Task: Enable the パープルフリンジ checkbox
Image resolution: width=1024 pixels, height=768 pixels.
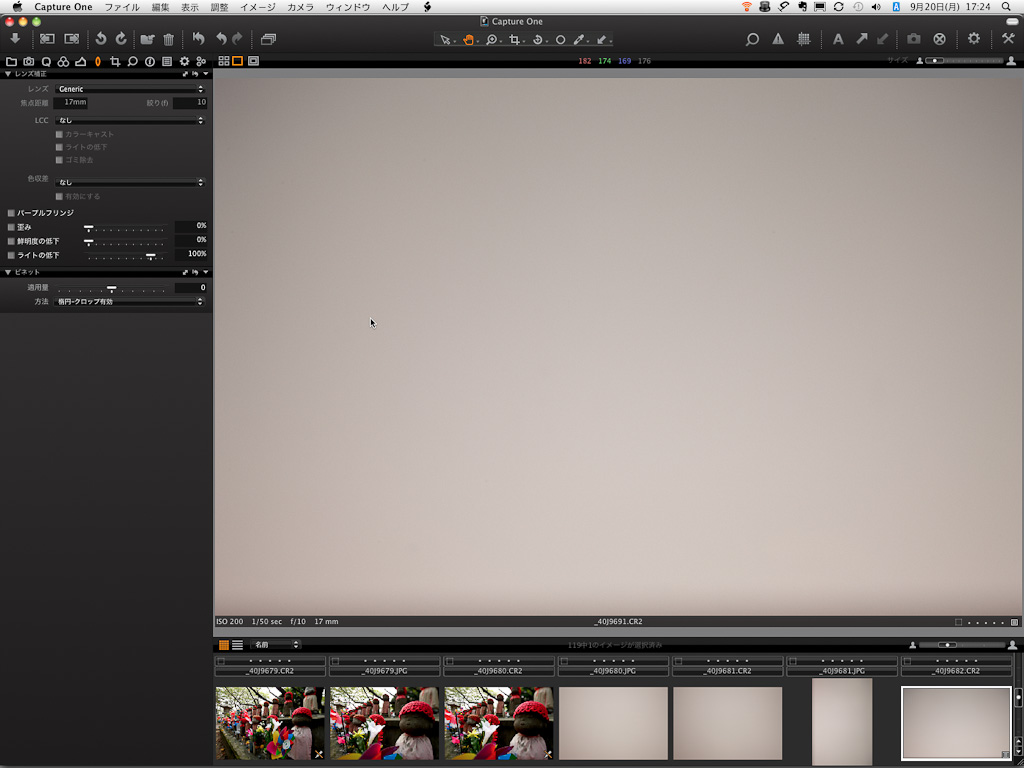Action: click(x=11, y=213)
